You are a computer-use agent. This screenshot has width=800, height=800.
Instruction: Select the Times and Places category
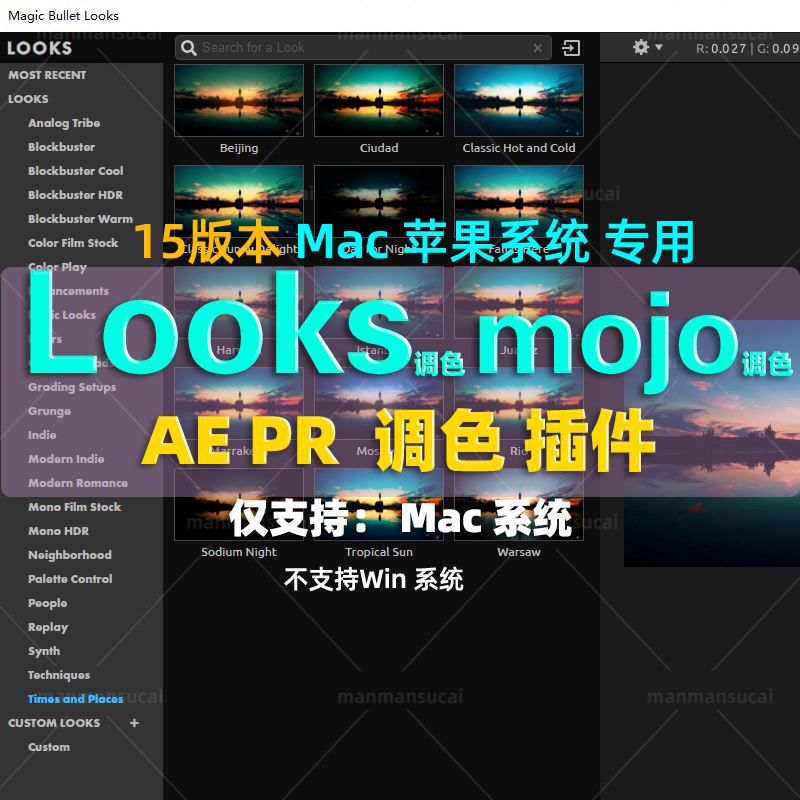tap(75, 699)
